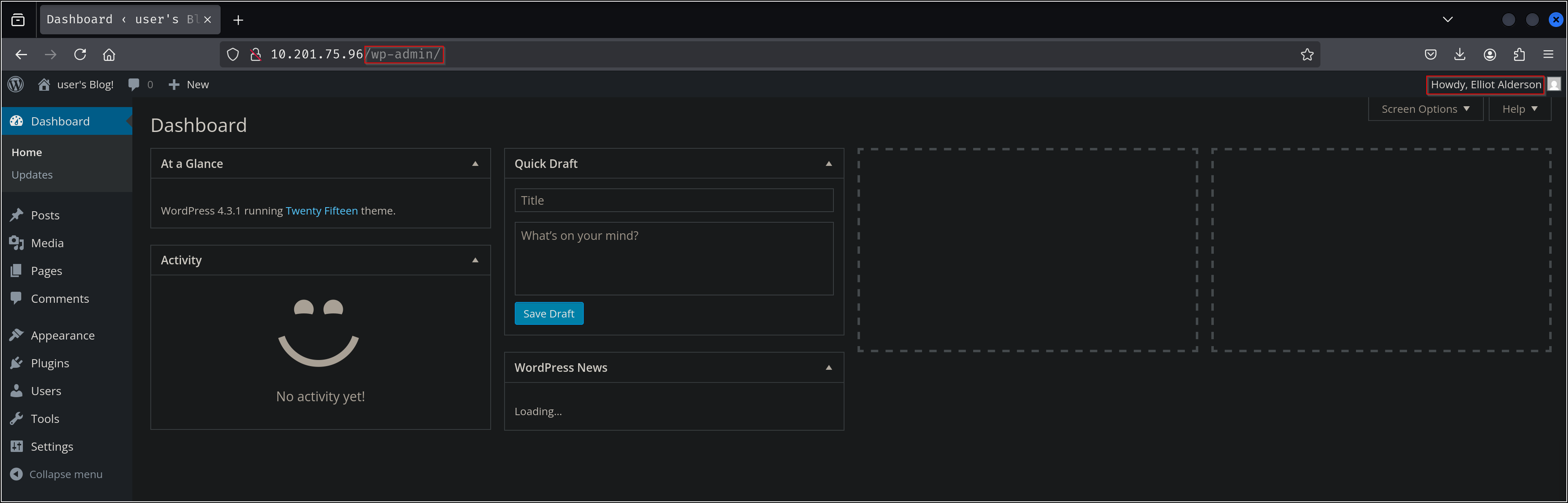Open the downloads arrow icon

1460,55
